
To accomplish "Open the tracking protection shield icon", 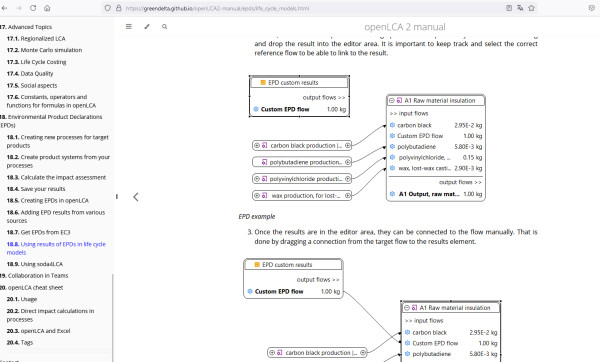I will coord(108,8).
